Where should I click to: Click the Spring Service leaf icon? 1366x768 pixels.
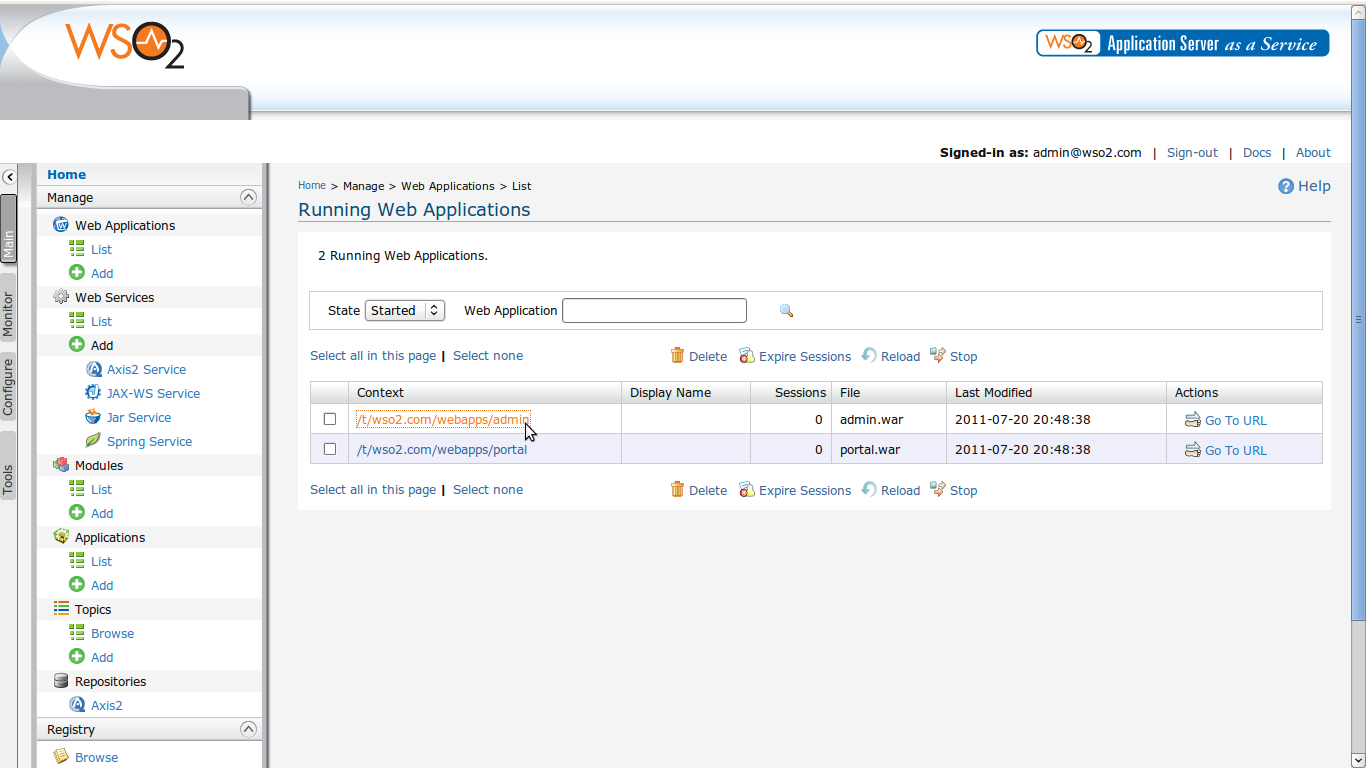point(93,441)
